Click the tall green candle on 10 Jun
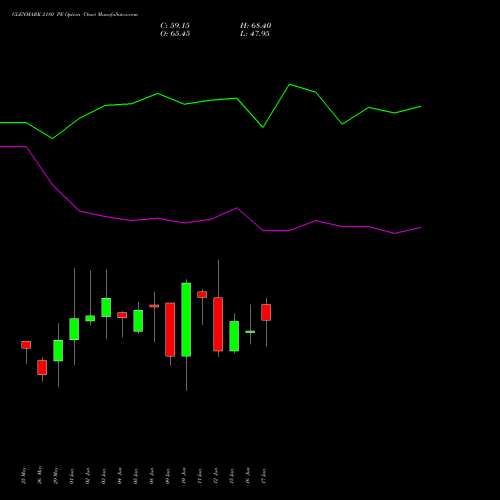This screenshot has height=500, width=500. tap(186, 319)
